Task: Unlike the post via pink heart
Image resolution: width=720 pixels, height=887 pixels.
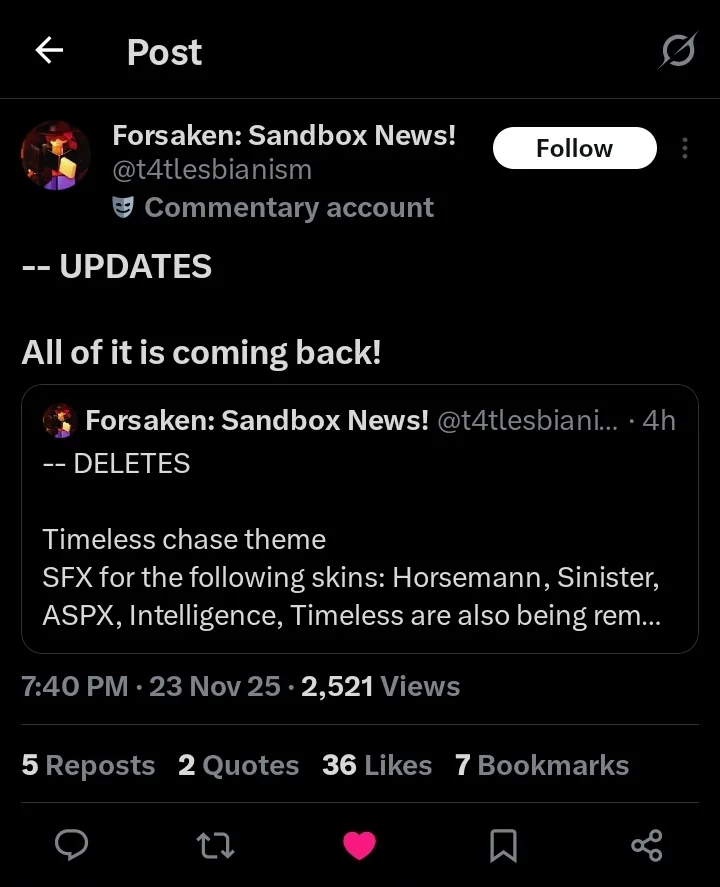Action: click(x=359, y=846)
